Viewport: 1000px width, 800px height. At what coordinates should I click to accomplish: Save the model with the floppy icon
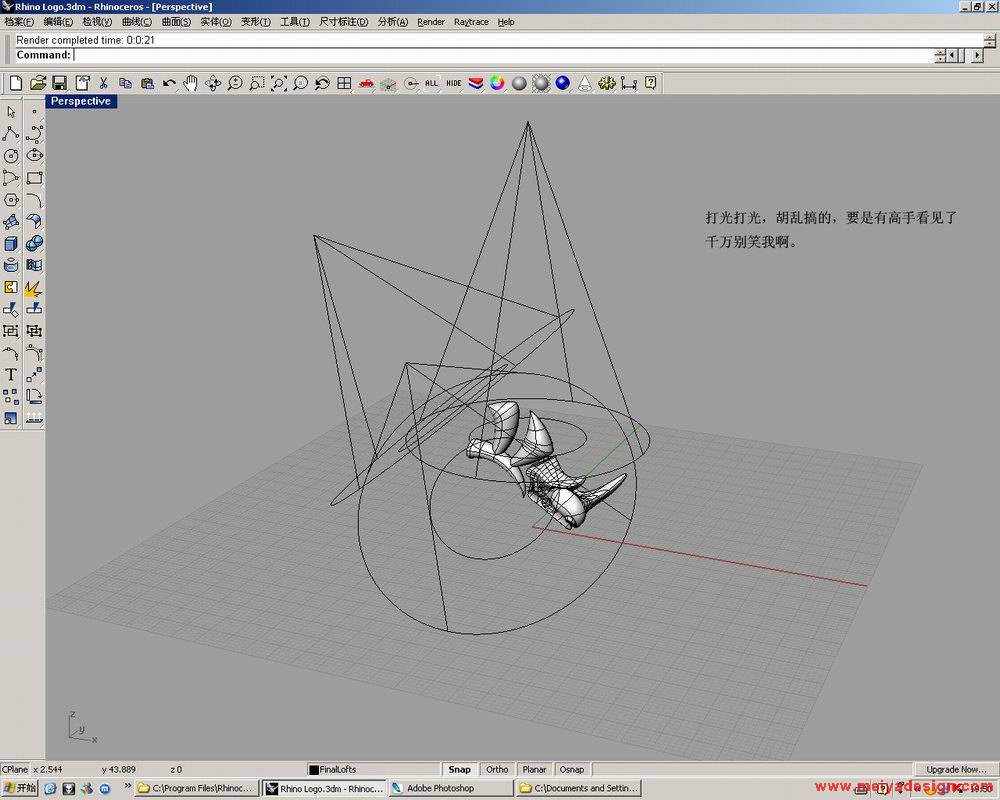59,83
